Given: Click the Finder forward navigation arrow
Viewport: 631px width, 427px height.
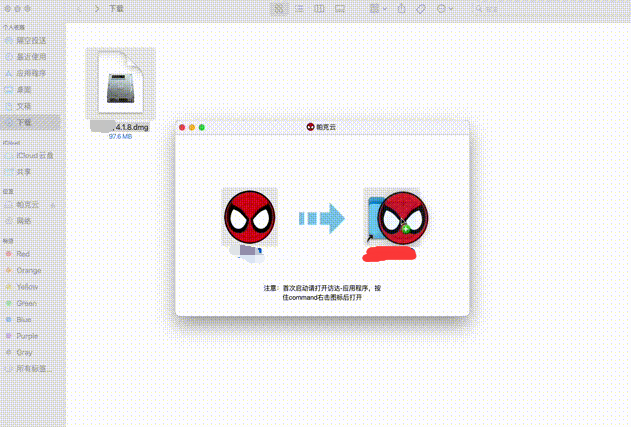Looking at the screenshot, I should pyautogui.click(x=97, y=8).
